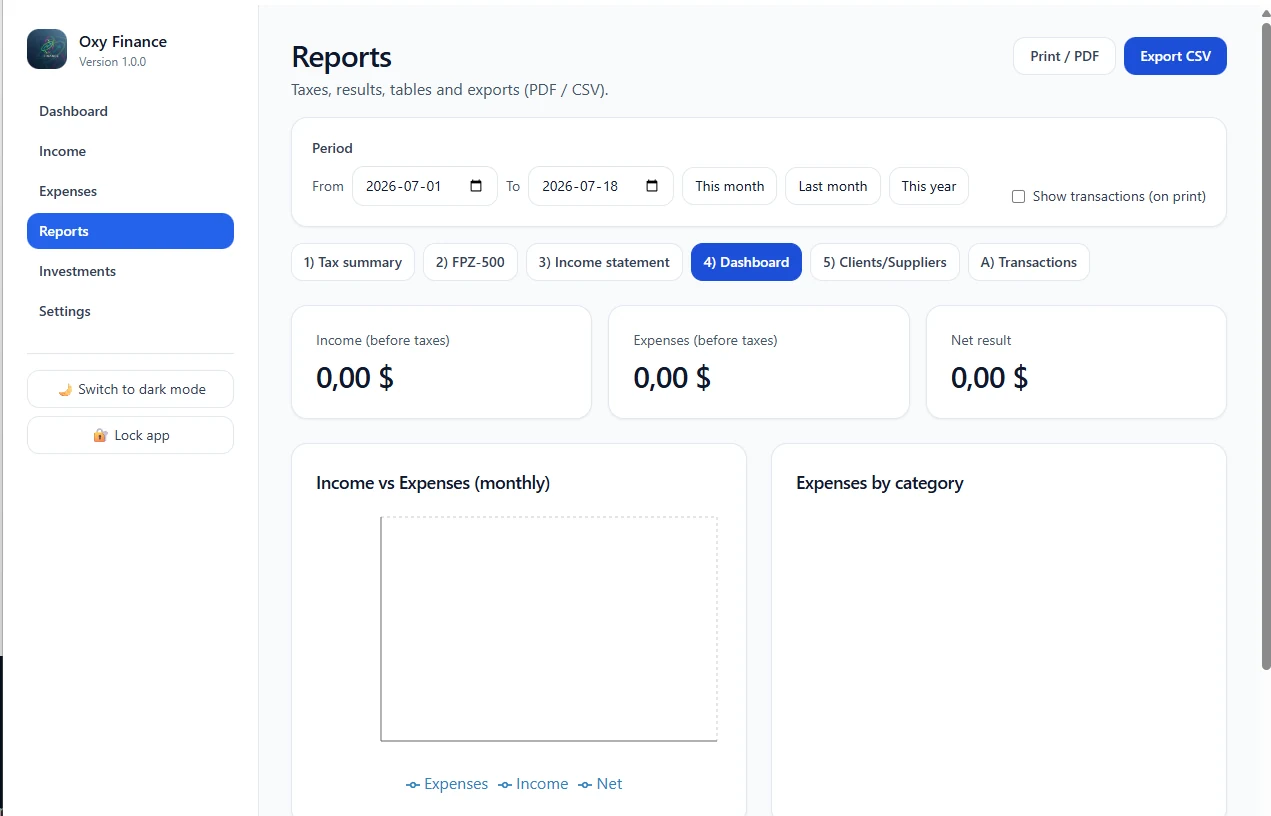The image size is (1271, 816).
Task: Open calendar picker on From date
Action: tap(476, 186)
